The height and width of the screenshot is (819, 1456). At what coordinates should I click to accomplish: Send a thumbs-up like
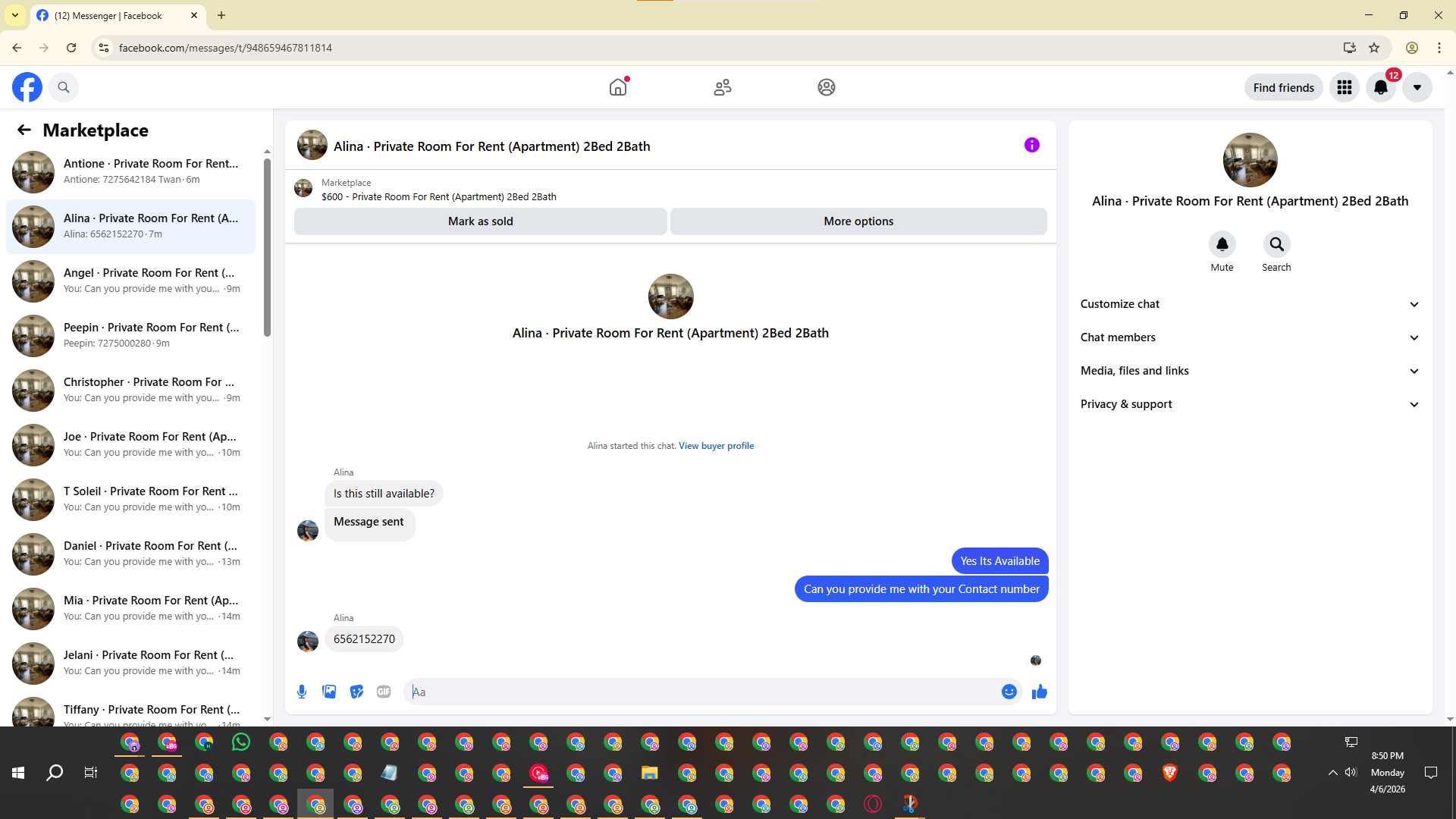click(1040, 692)
